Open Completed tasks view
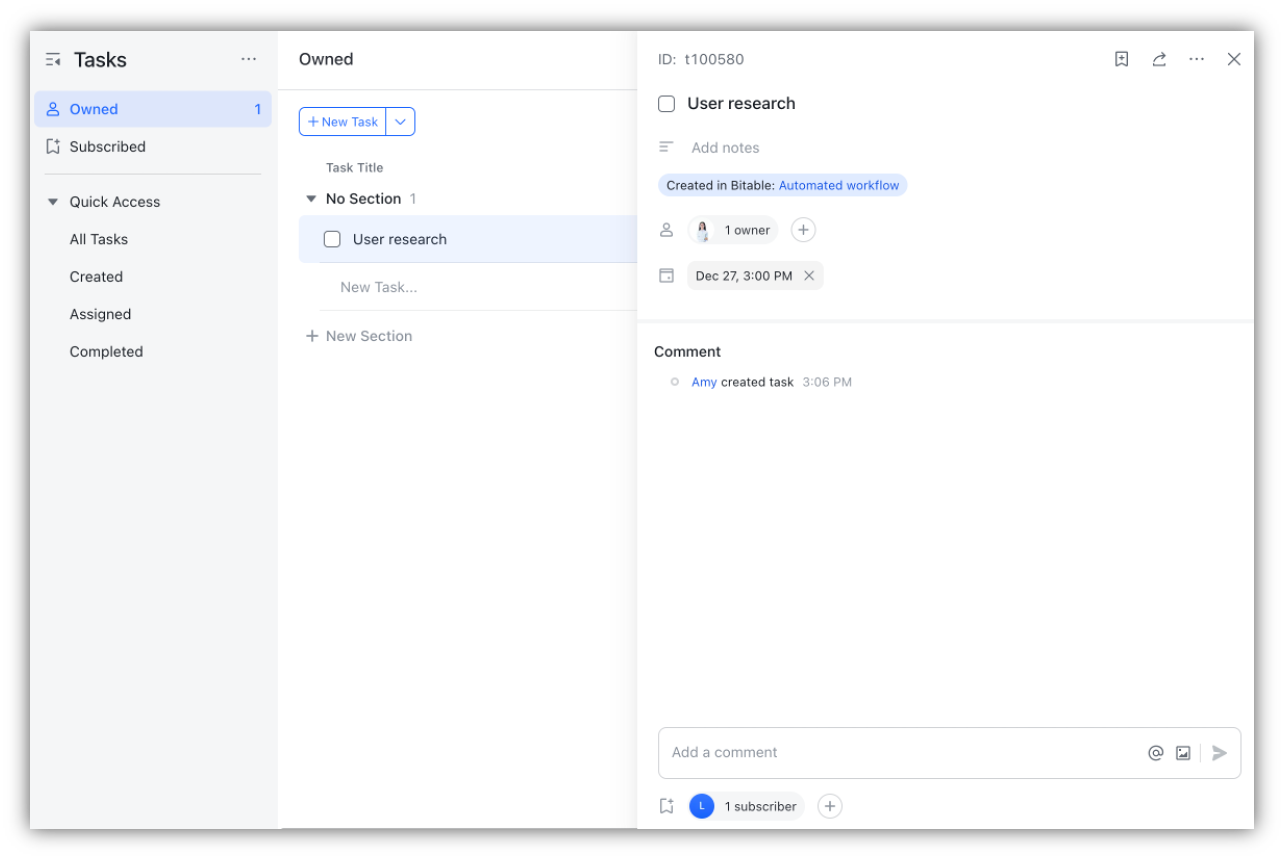 click(106, 352)
